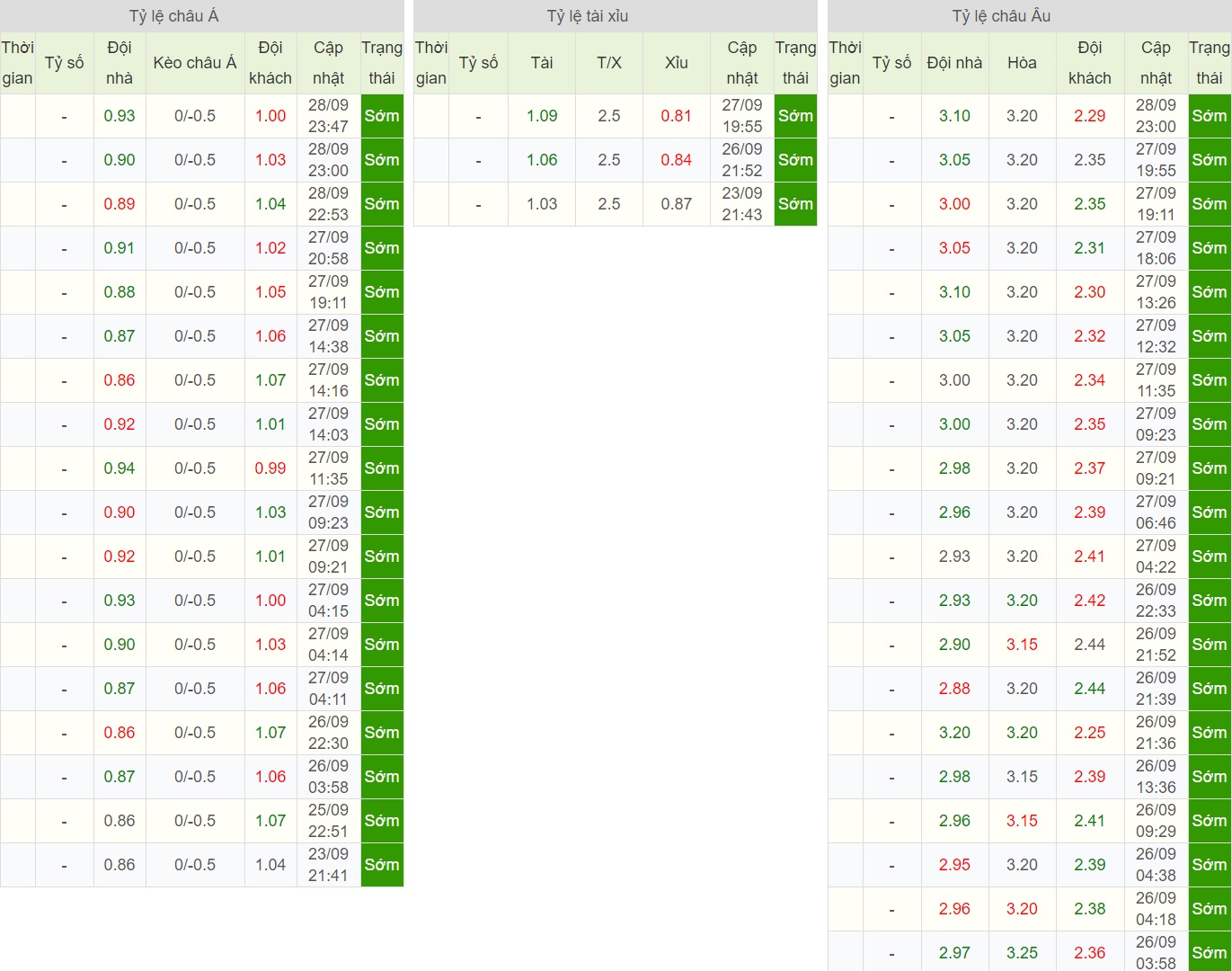
Task: Click the '28/09 23:47' update time cell
Action: tap(329, 116)
